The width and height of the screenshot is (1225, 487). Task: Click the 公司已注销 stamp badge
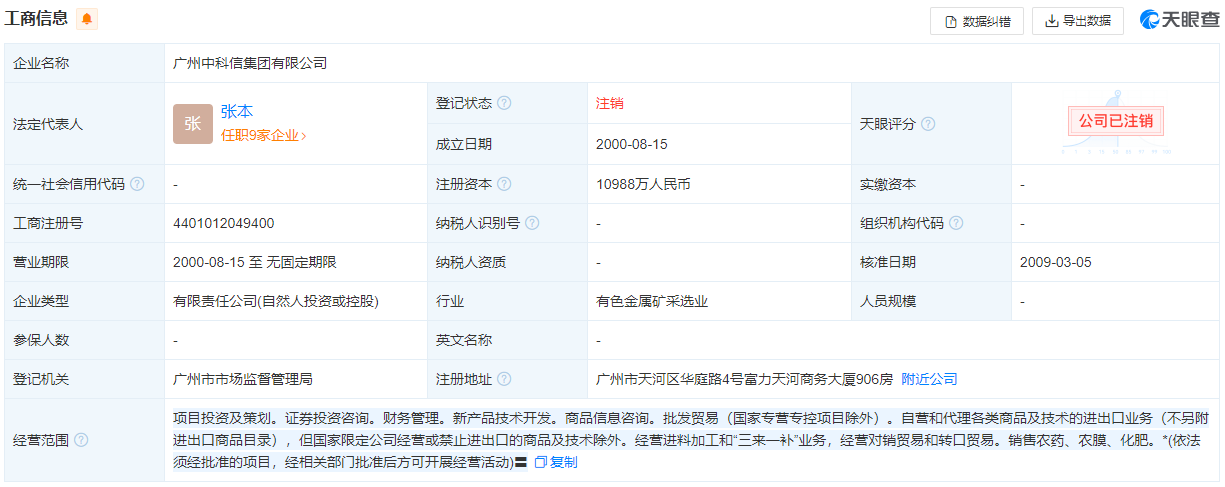[x=1115, y=121]
